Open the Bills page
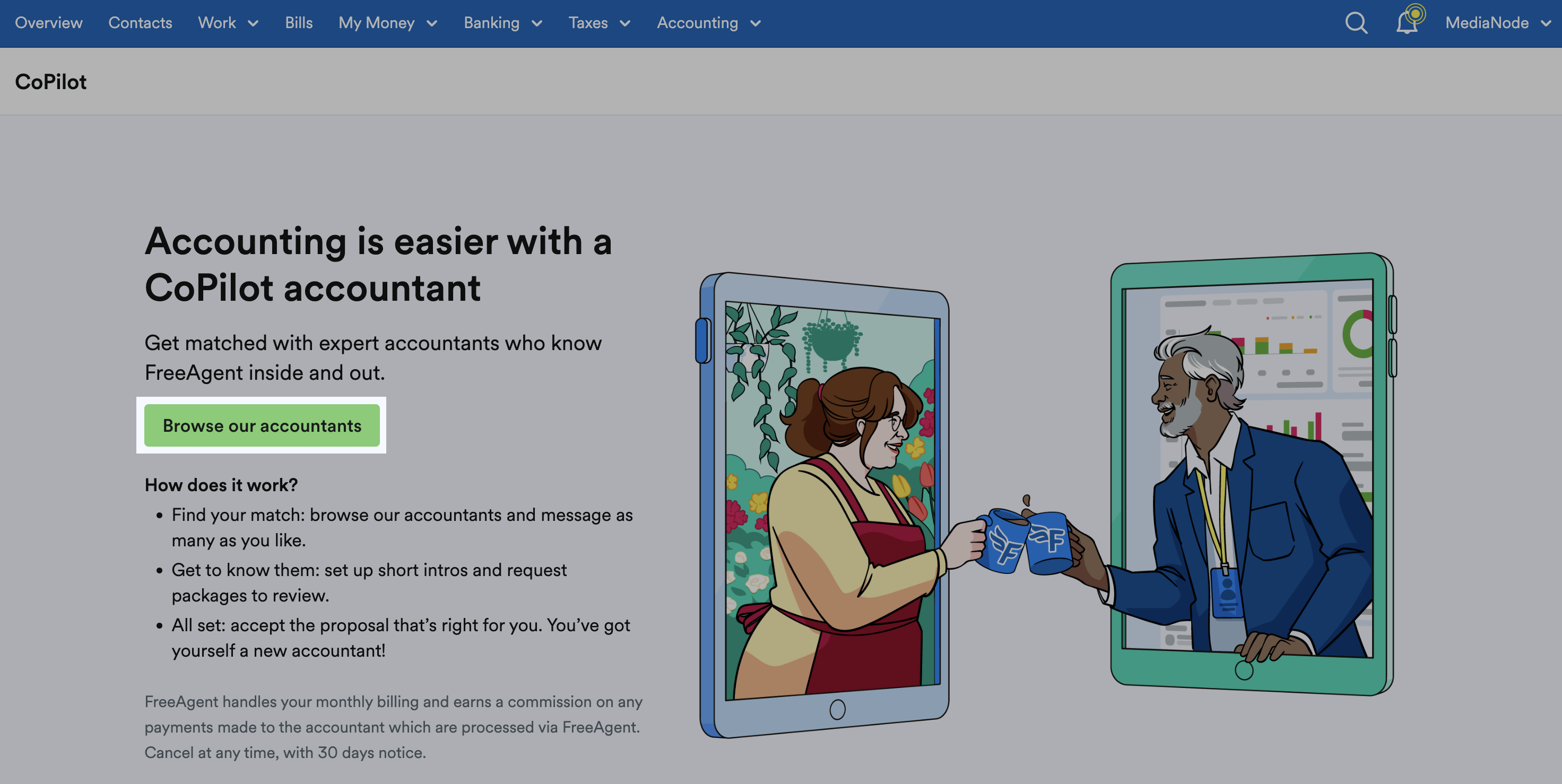This screenshot has height=784, width=1562. point(299,23)
